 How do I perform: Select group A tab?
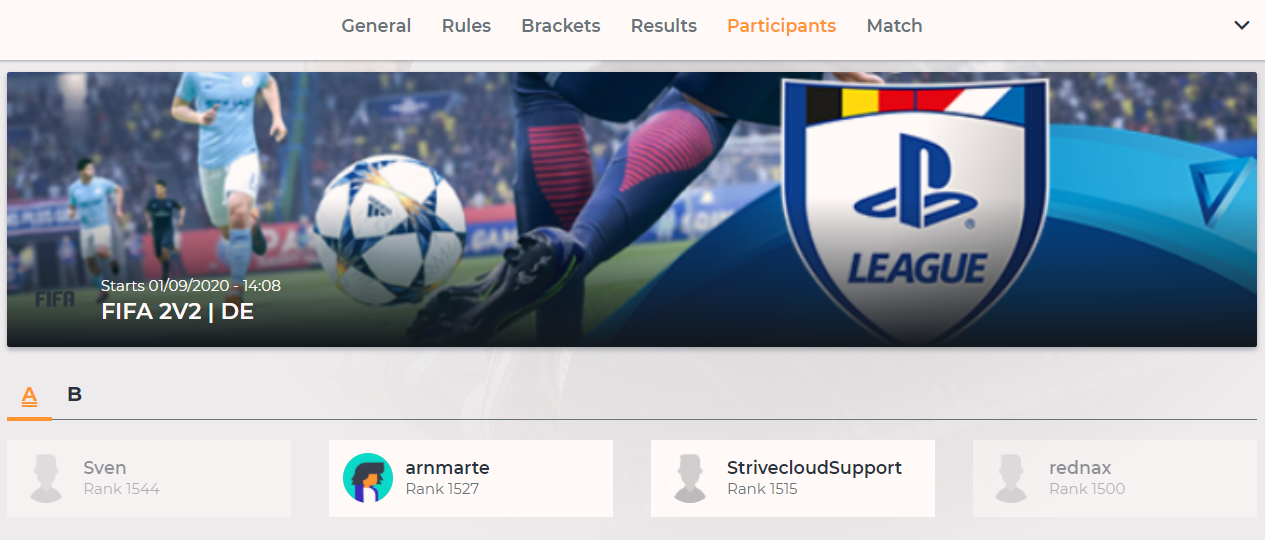[x=30, y=396]
